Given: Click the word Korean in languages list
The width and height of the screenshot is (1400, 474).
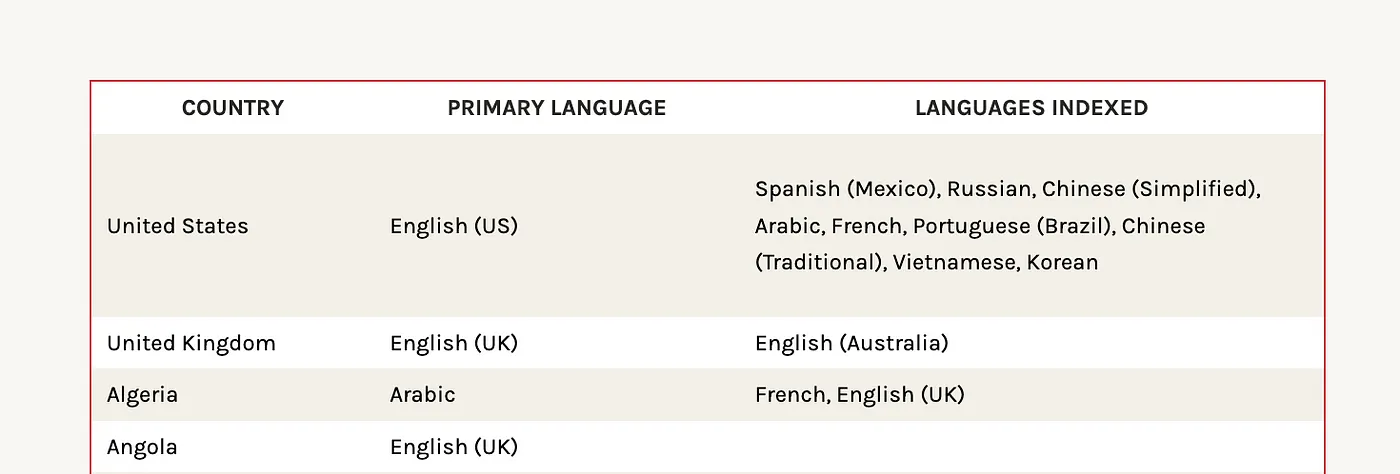Looking at the screenshot, I should click(1062, 263).
